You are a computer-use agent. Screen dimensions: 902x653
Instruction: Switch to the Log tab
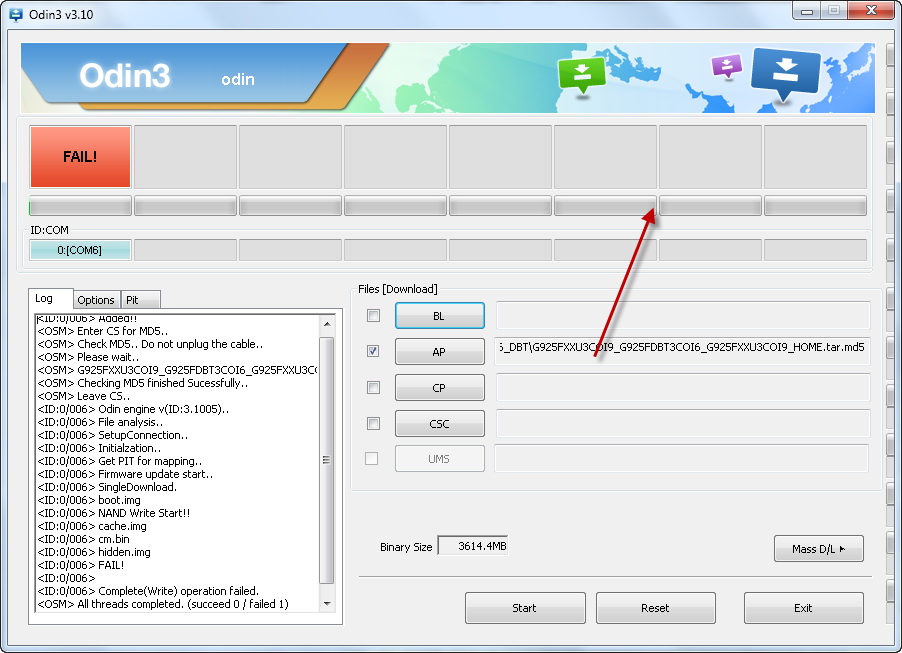coord(50,298)
